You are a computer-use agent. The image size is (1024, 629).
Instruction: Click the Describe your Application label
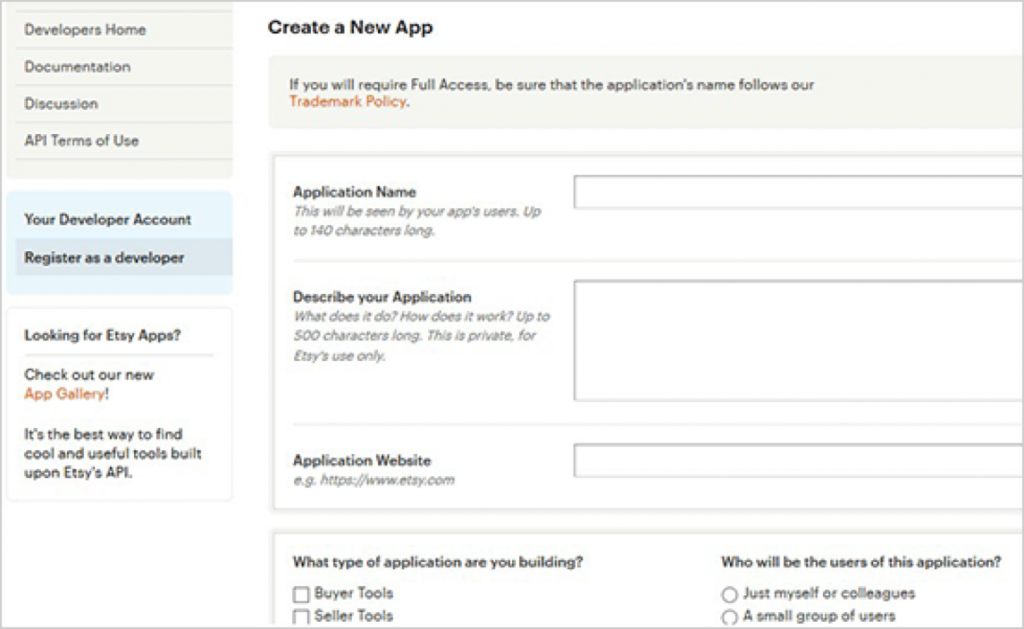point(382,297)
